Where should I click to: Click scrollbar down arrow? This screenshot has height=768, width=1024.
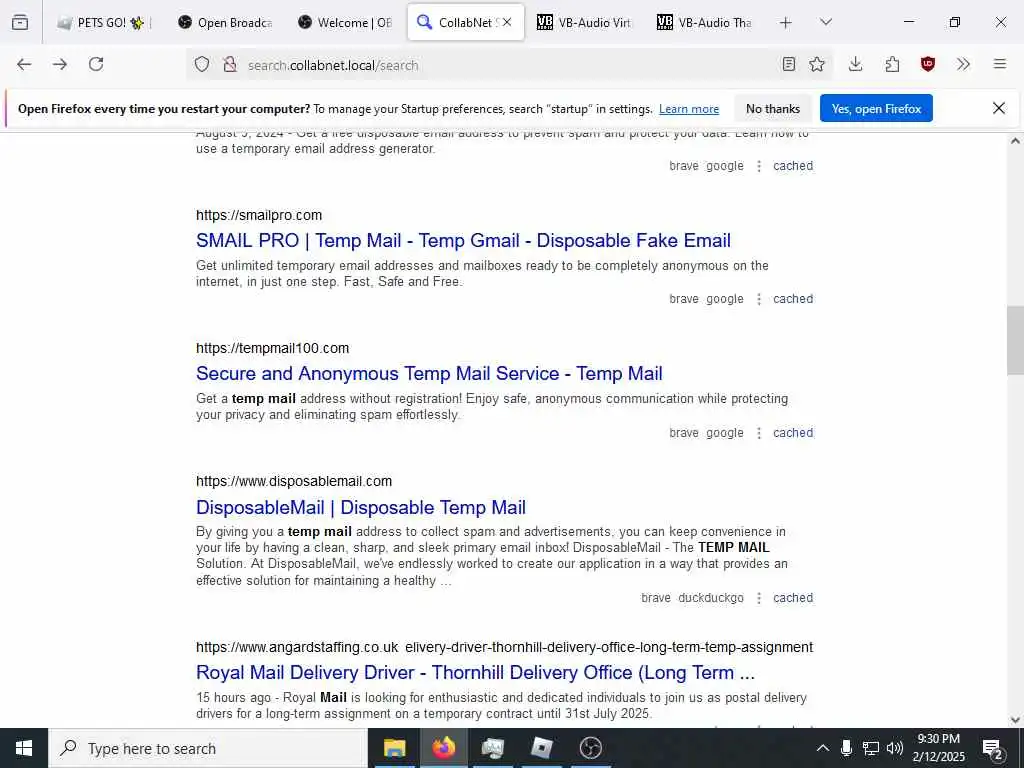pyautogui.click(x=1015, y=720)
